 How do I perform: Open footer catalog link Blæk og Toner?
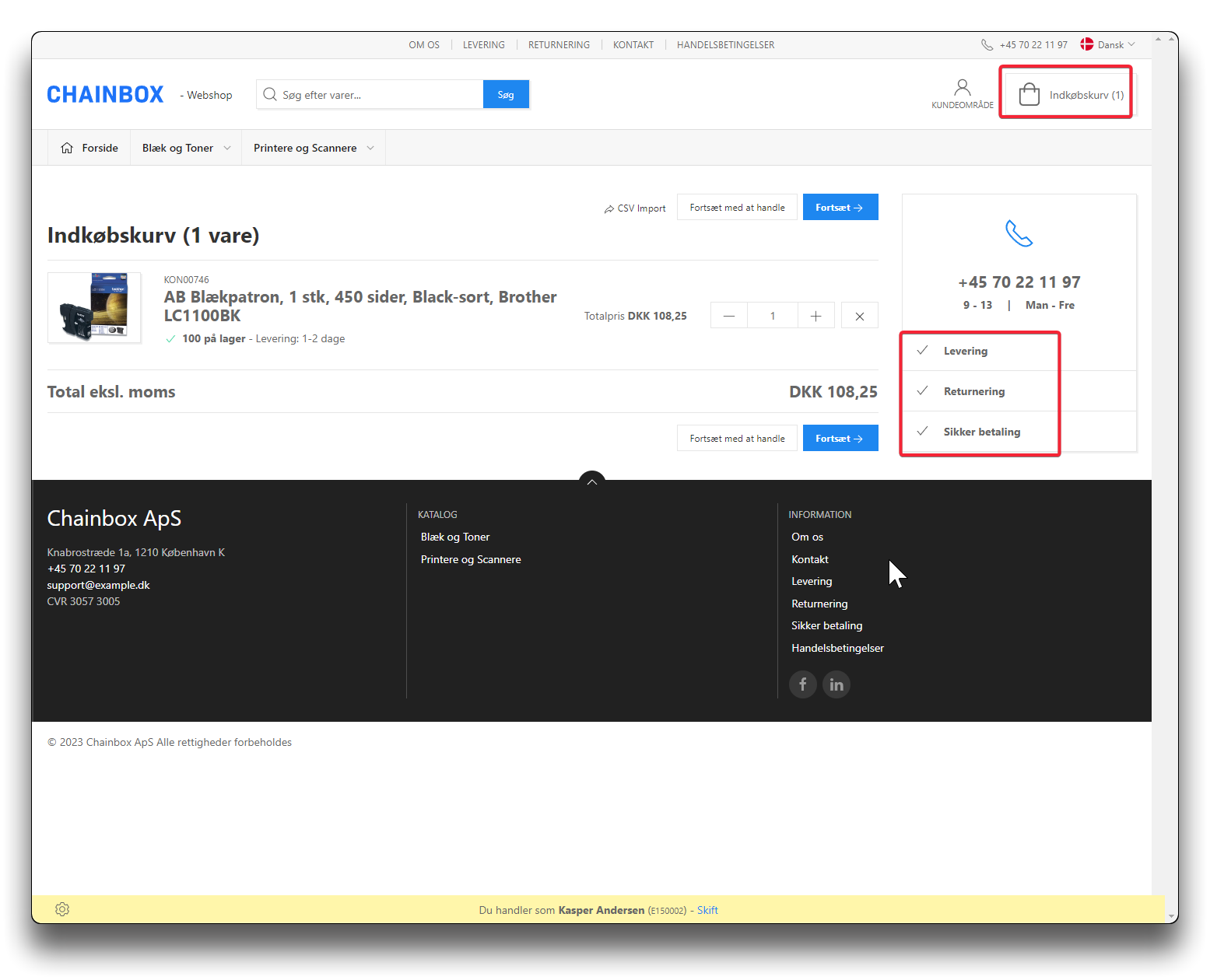click(x=455, y=537)
